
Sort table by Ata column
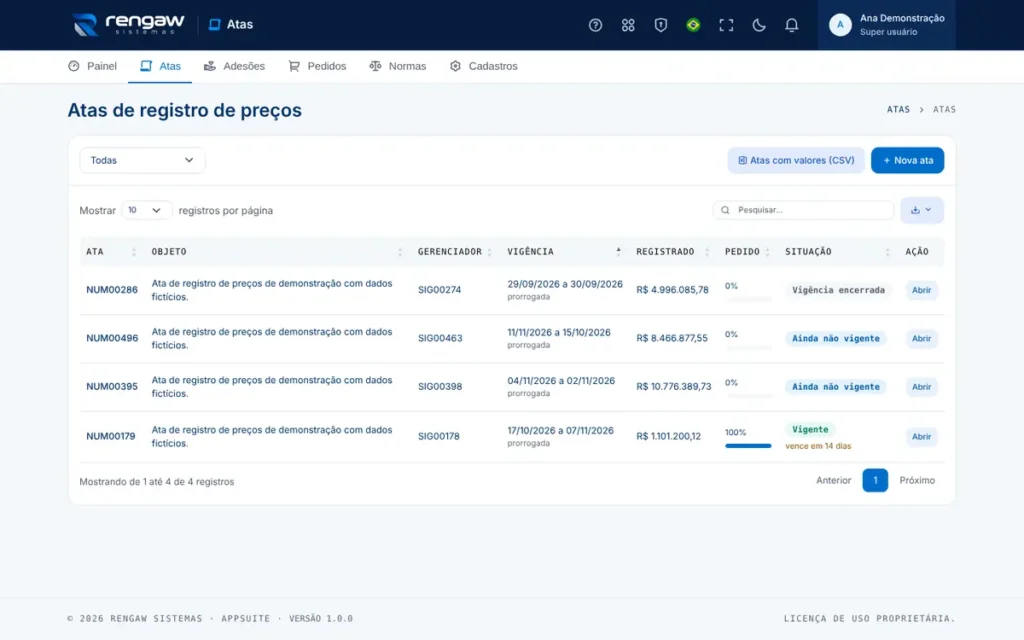(112, 251)
